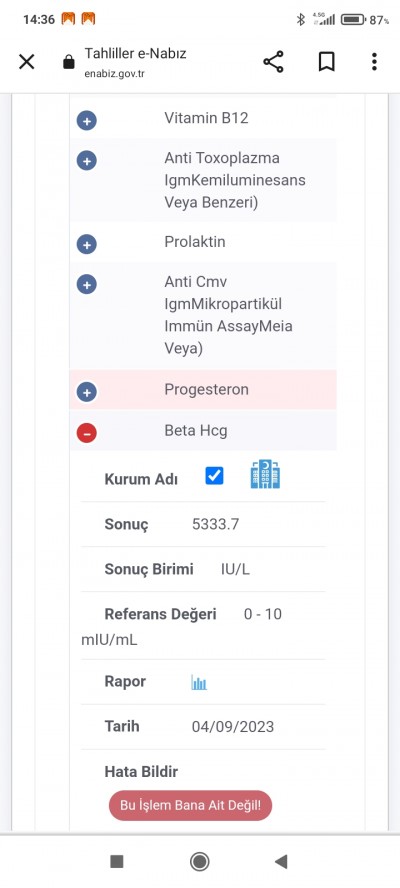Expand the Anti Cmv IgM row
Image resolution: width=400 pixels, height=888 pixels.
(87, 284)
